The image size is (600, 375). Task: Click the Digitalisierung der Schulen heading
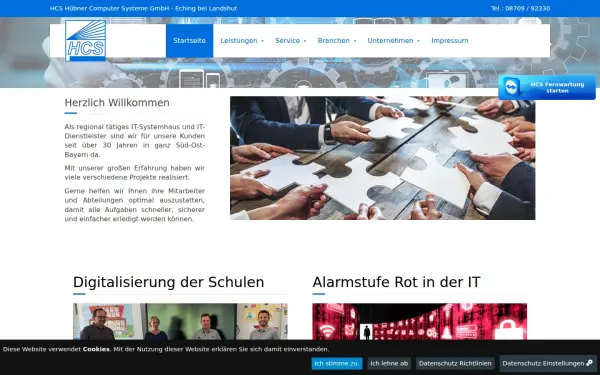(x=168, y=282)
